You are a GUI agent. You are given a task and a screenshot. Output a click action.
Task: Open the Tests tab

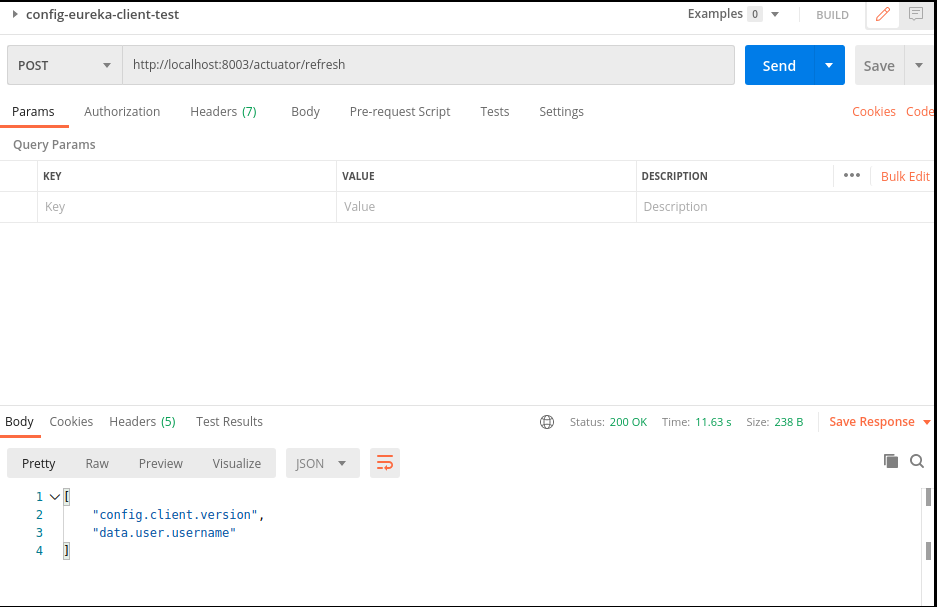tap(495, 112)
